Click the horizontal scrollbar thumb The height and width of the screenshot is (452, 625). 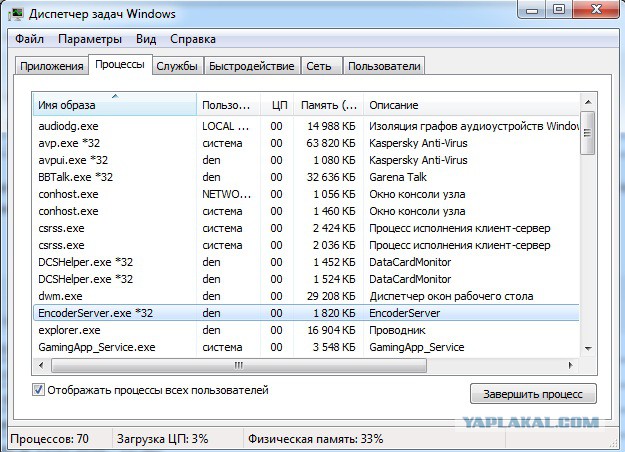[x=239, y=366]
